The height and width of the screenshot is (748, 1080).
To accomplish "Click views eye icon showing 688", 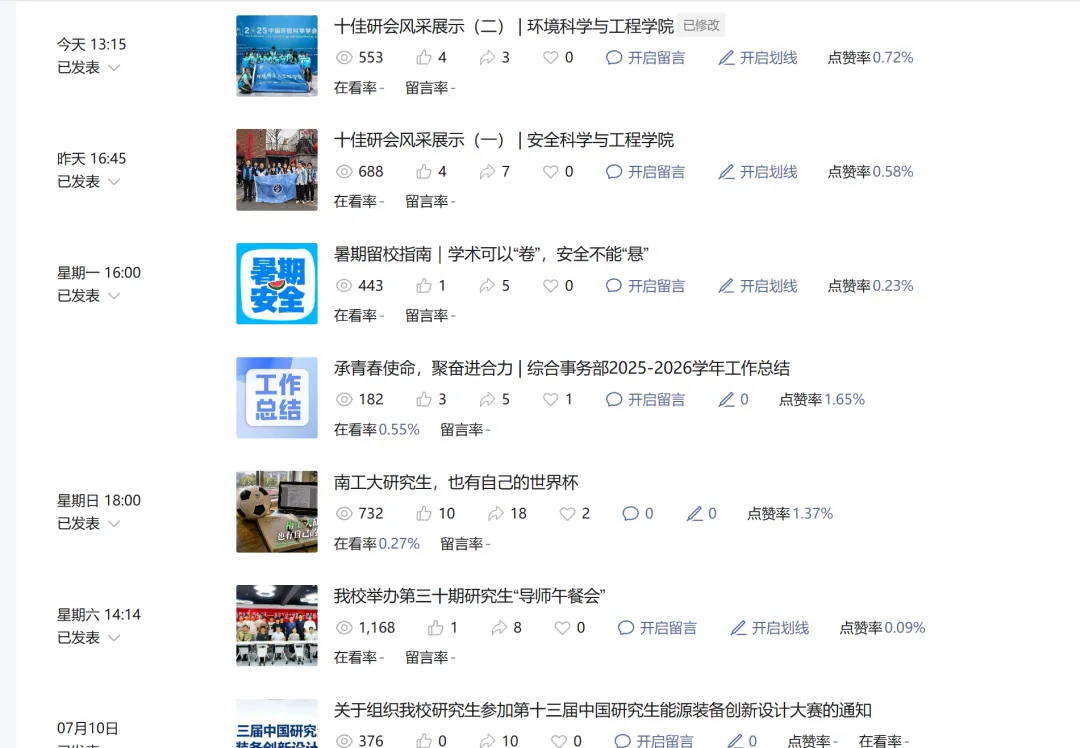I will [x=344, y=172].
